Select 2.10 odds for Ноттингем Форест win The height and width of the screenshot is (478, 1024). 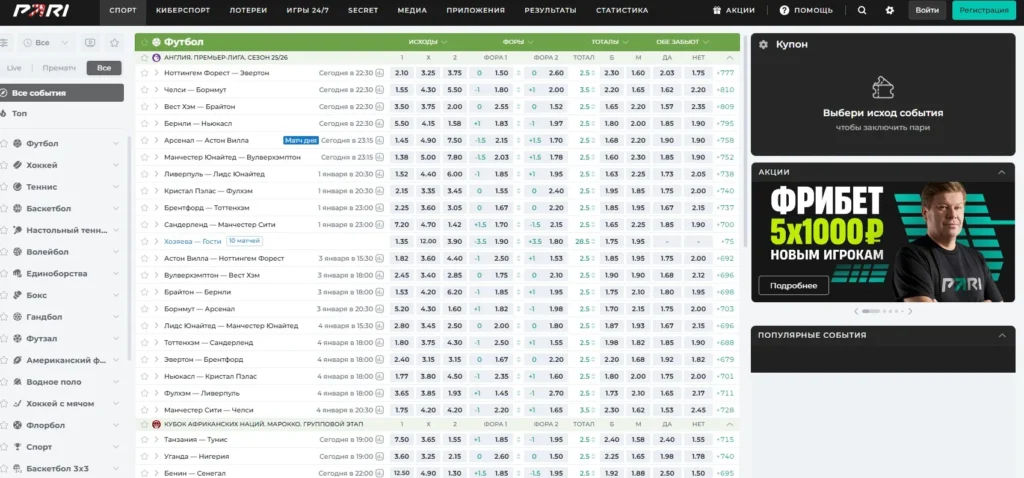[402, 73]
